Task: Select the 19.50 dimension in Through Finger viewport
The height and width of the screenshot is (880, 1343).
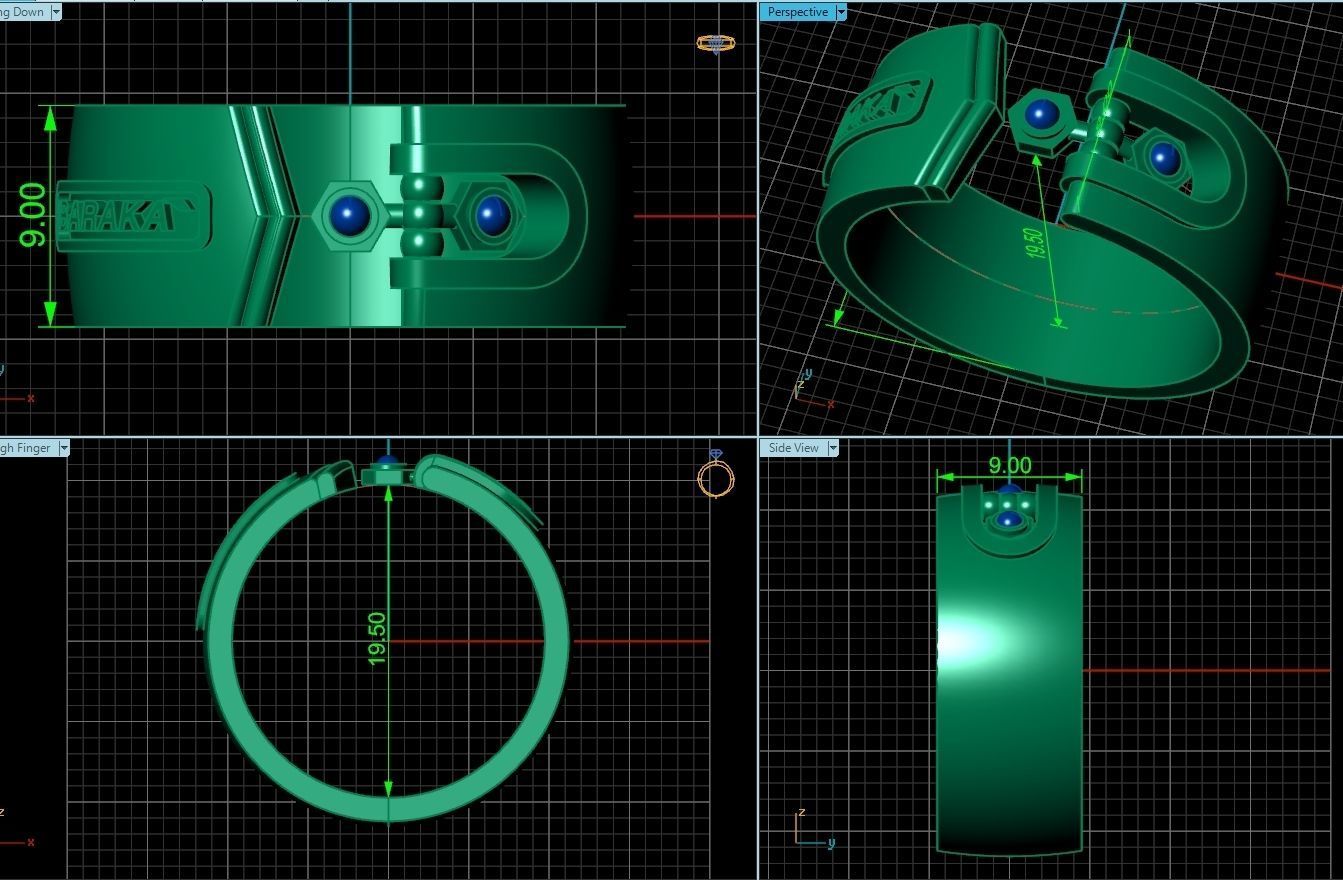Action: [376, 638]
